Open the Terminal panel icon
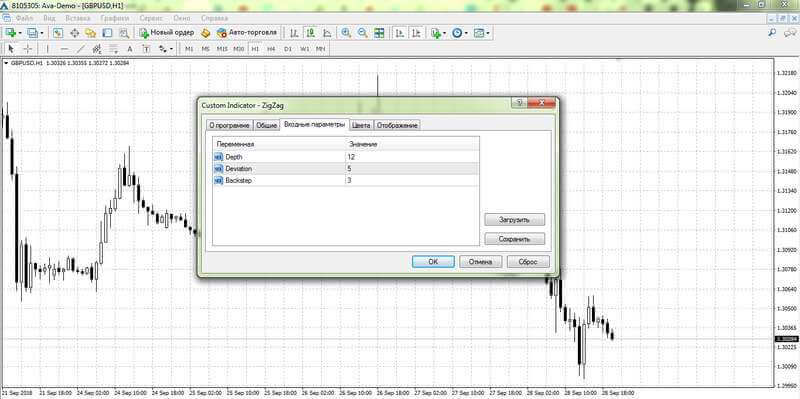The height and width of the screenshot is (399, 800). [107, 33]
